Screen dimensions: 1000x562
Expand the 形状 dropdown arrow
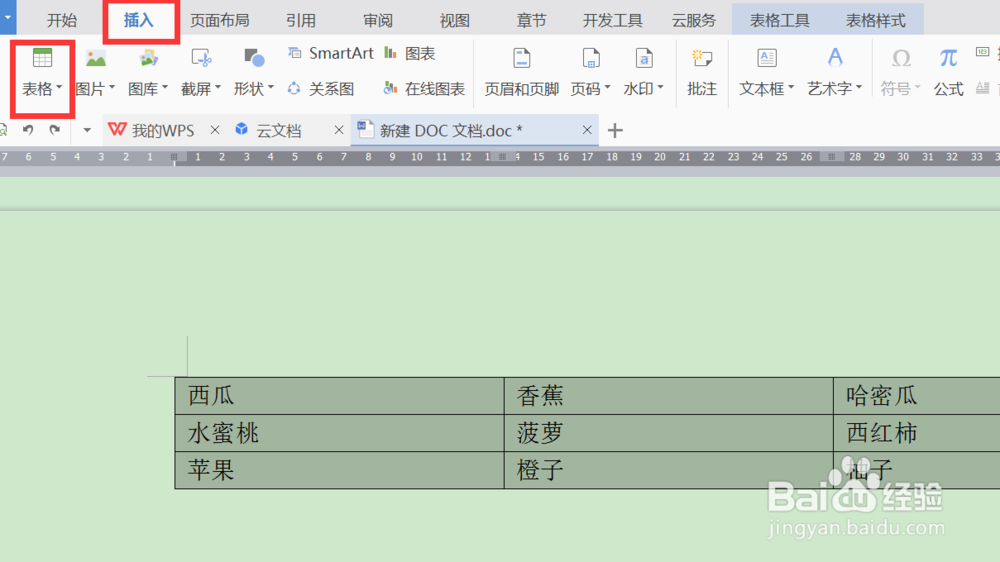point(271,87)
